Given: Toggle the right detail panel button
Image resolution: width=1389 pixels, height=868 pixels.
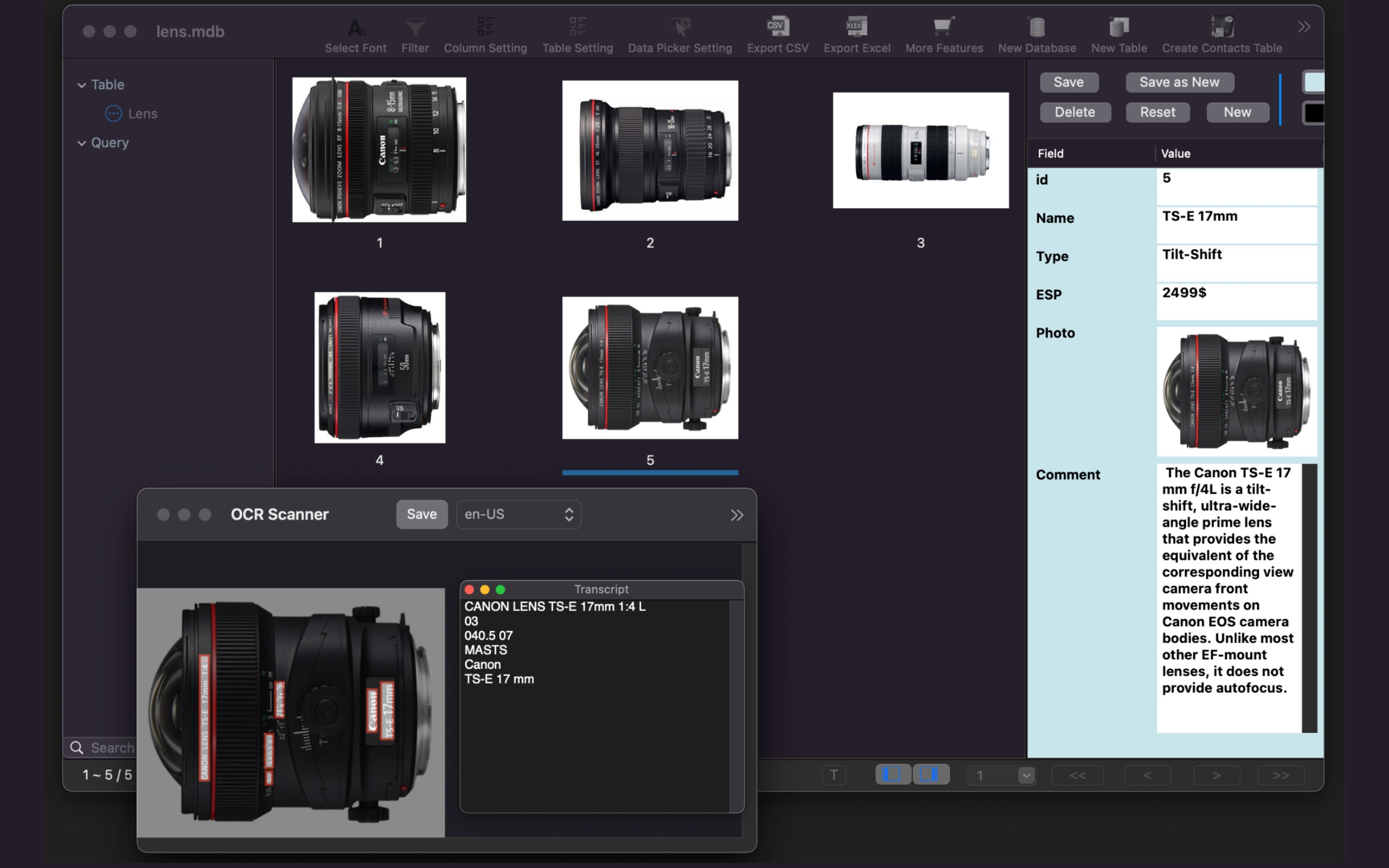Looking at the screenshot, I should tap(930, 775).
